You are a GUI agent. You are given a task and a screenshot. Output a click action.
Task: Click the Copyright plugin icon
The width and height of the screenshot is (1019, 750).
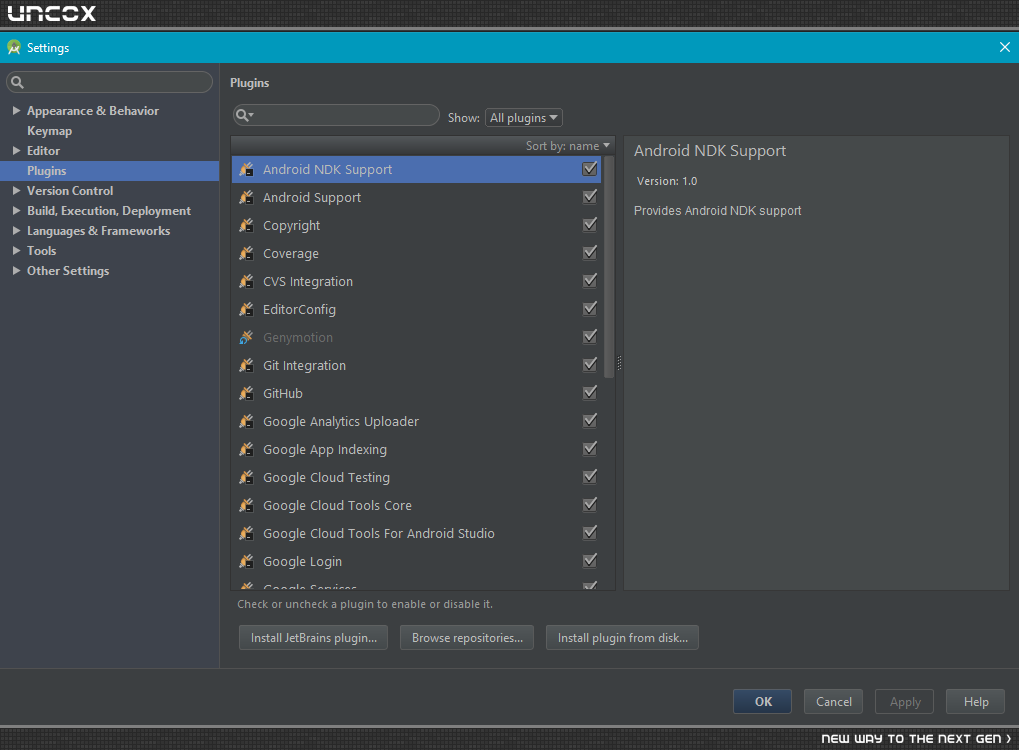[246, 226]
